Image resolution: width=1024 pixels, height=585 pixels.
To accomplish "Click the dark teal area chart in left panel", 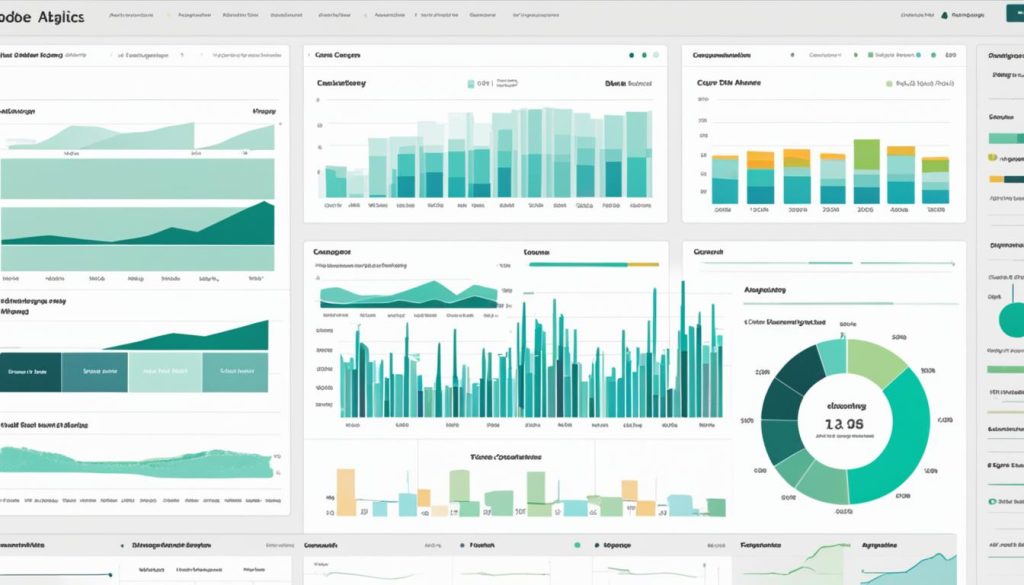I will [137, 223].
